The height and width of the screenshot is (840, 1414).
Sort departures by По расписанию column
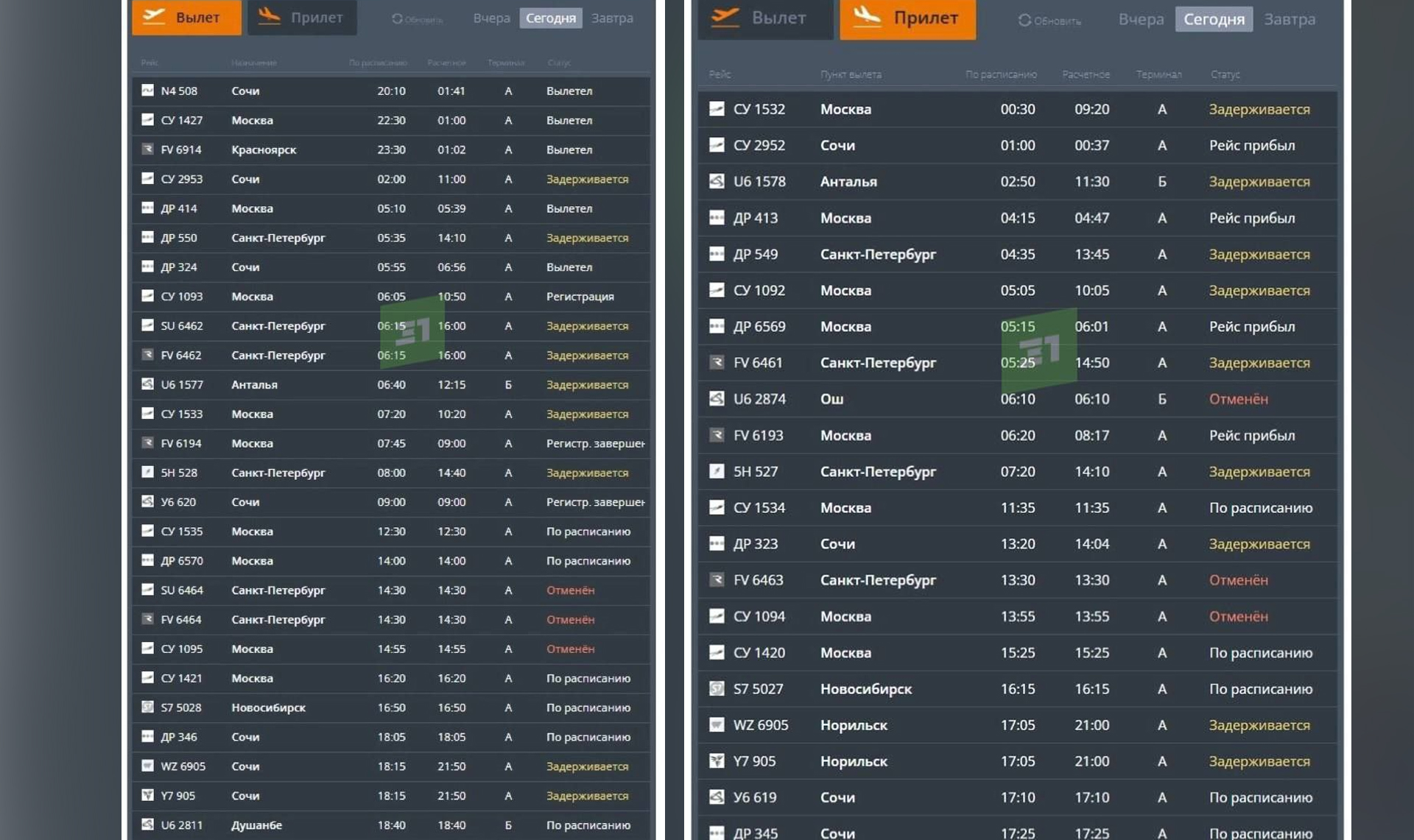[x=378, y=63]
